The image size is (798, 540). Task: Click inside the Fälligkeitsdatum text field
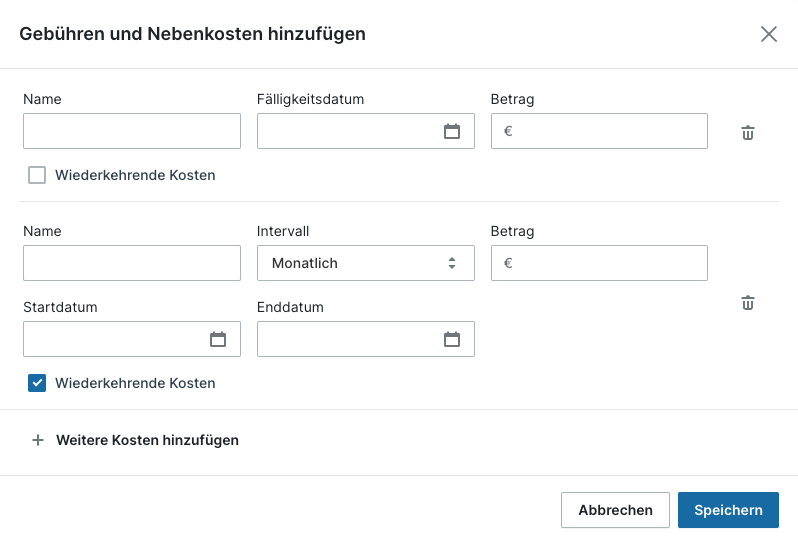[347, 131]
